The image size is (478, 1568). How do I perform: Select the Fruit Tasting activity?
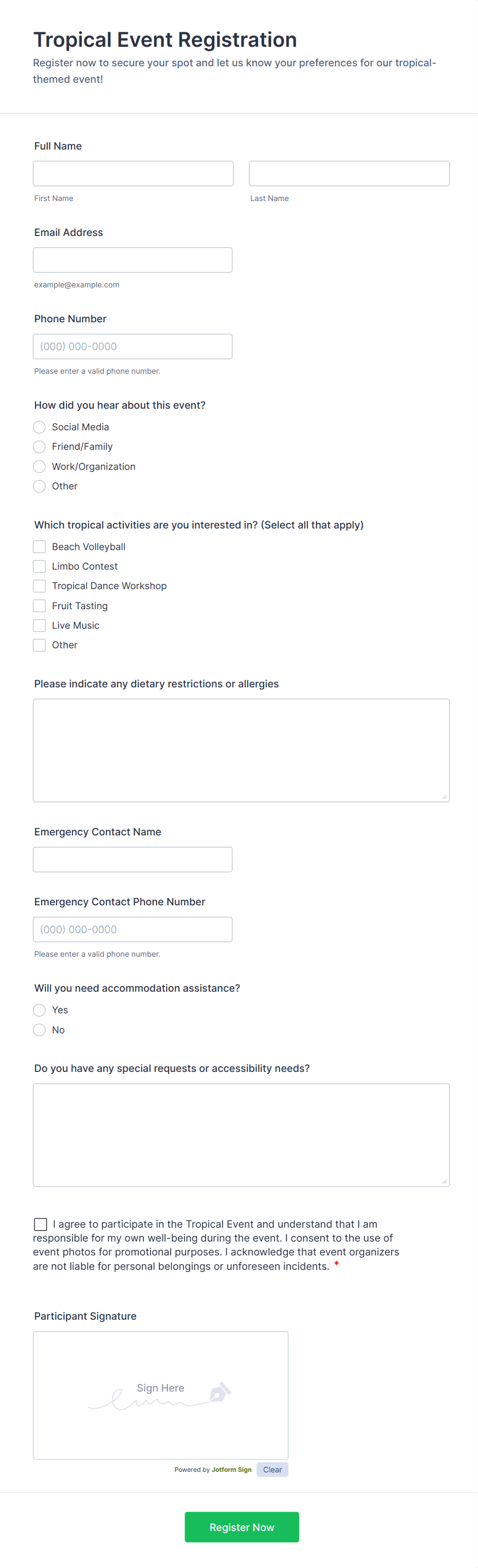(x=39, y=605)
